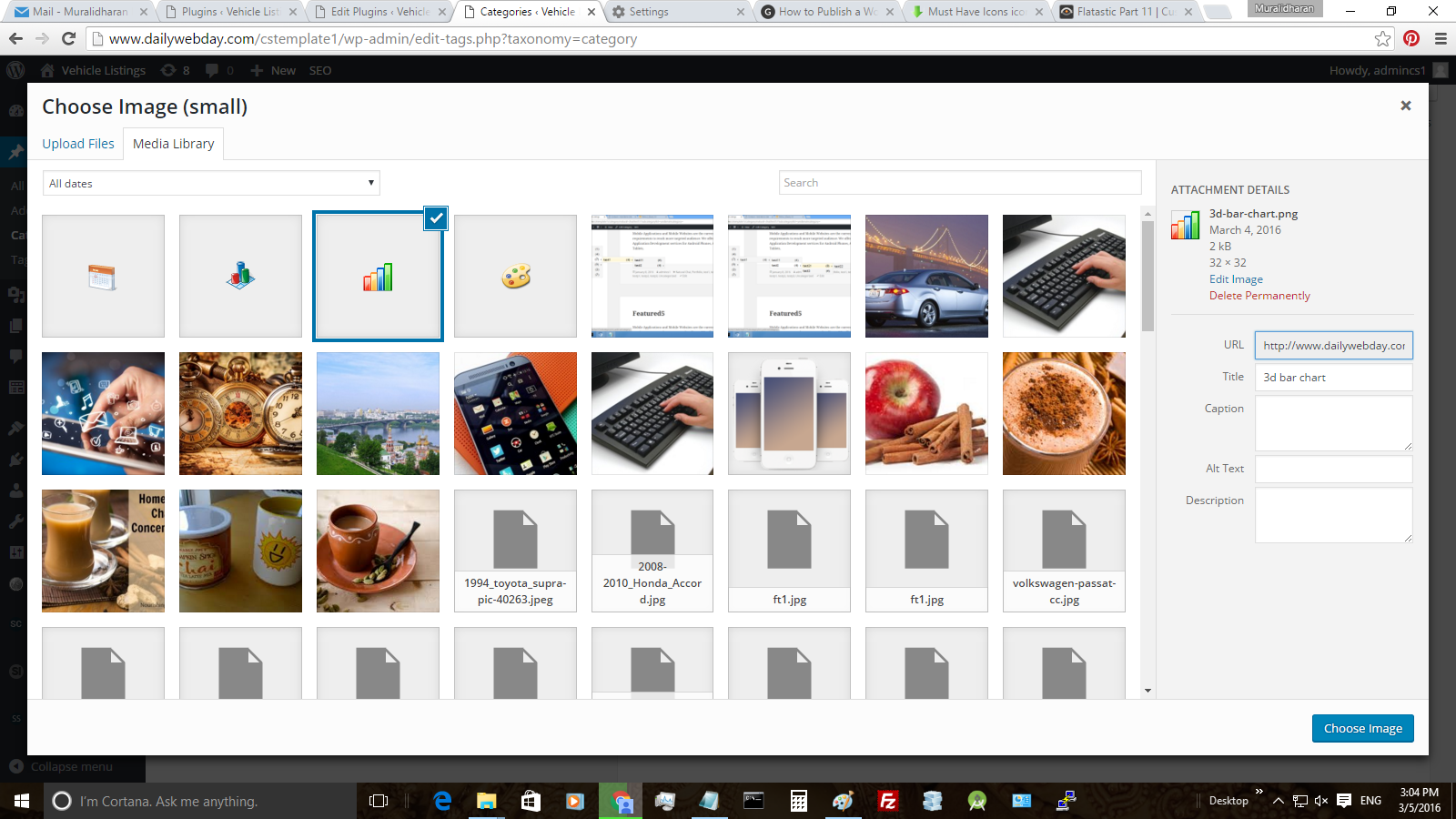Click the Edit Image link
The height and width of the screenshot is (819, 1456).
[1236, 279]
